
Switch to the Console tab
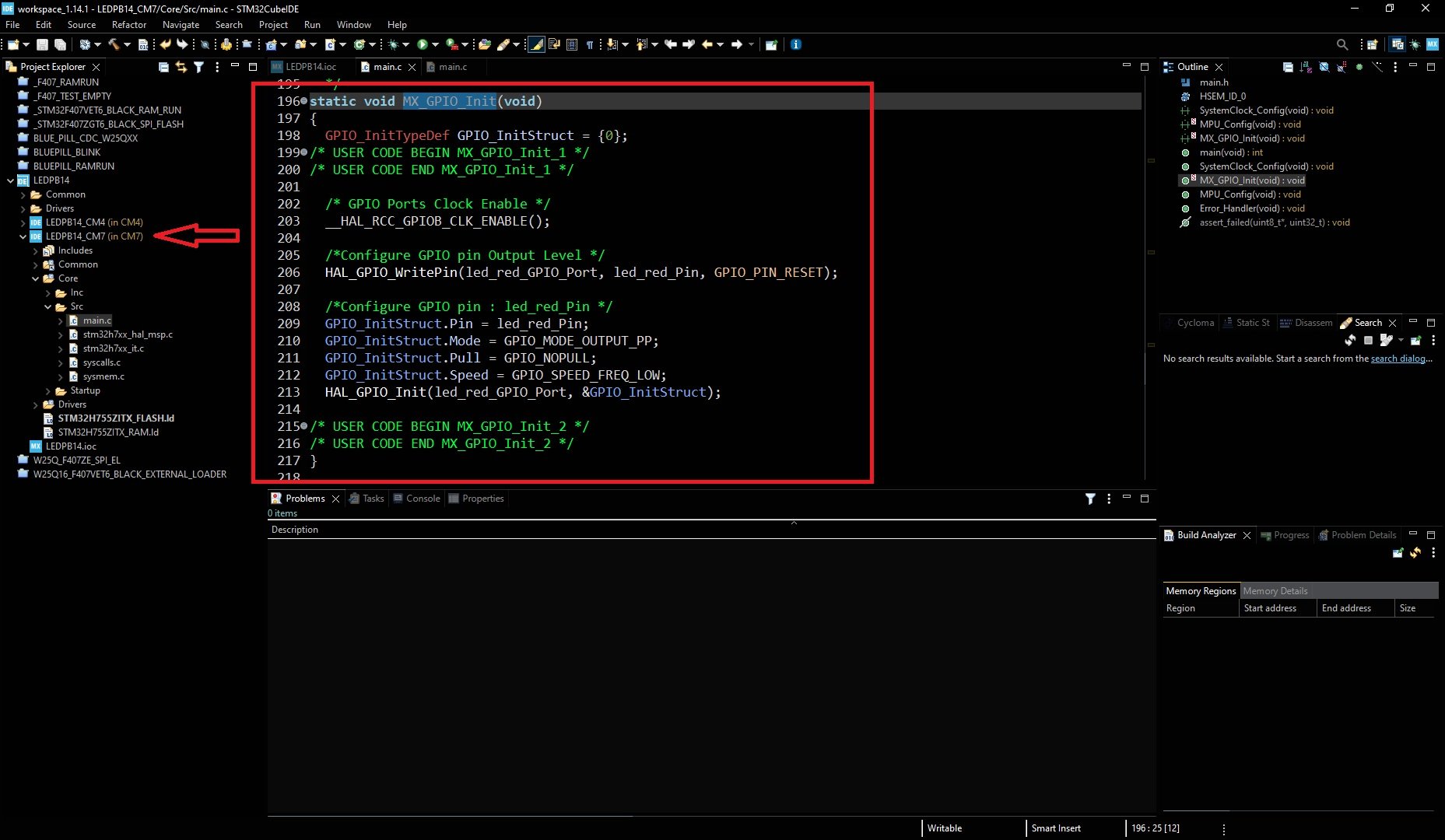click(x=423, y=499)
